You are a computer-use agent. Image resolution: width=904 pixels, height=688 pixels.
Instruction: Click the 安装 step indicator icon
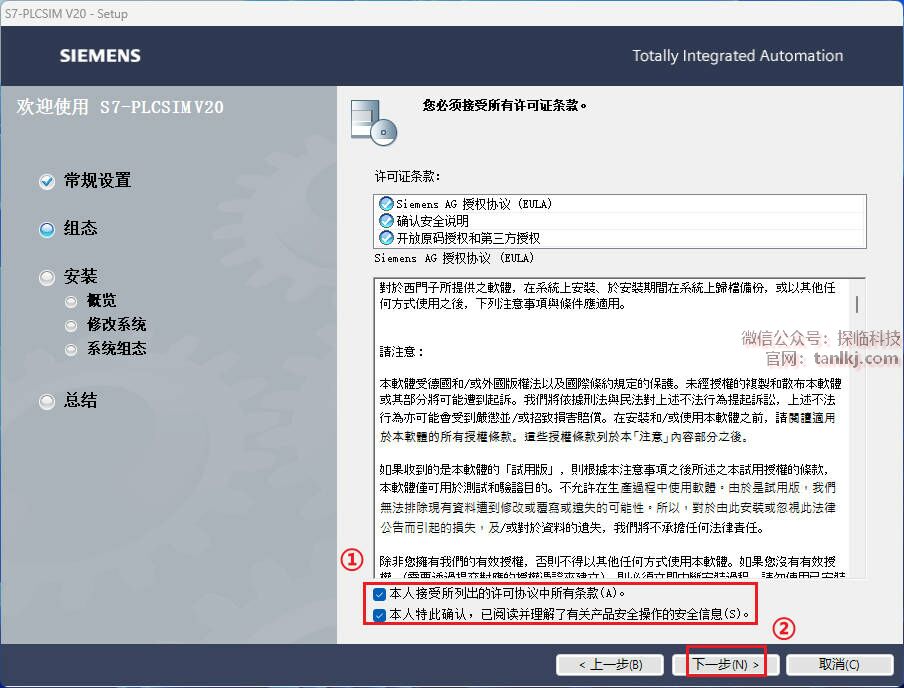click(x=47, y=278)
